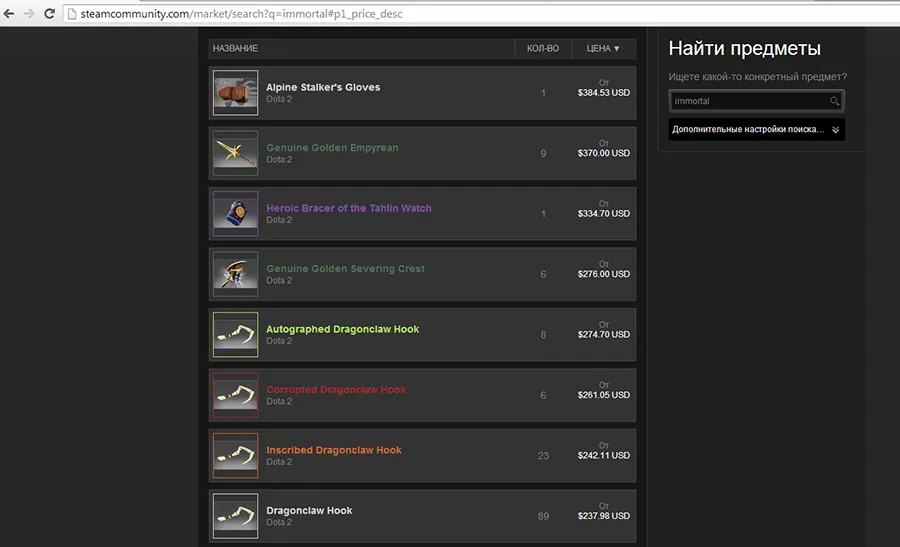Click the $242.11 USD price
Viewport: 900px width, 547px height.
click(604, 455)
